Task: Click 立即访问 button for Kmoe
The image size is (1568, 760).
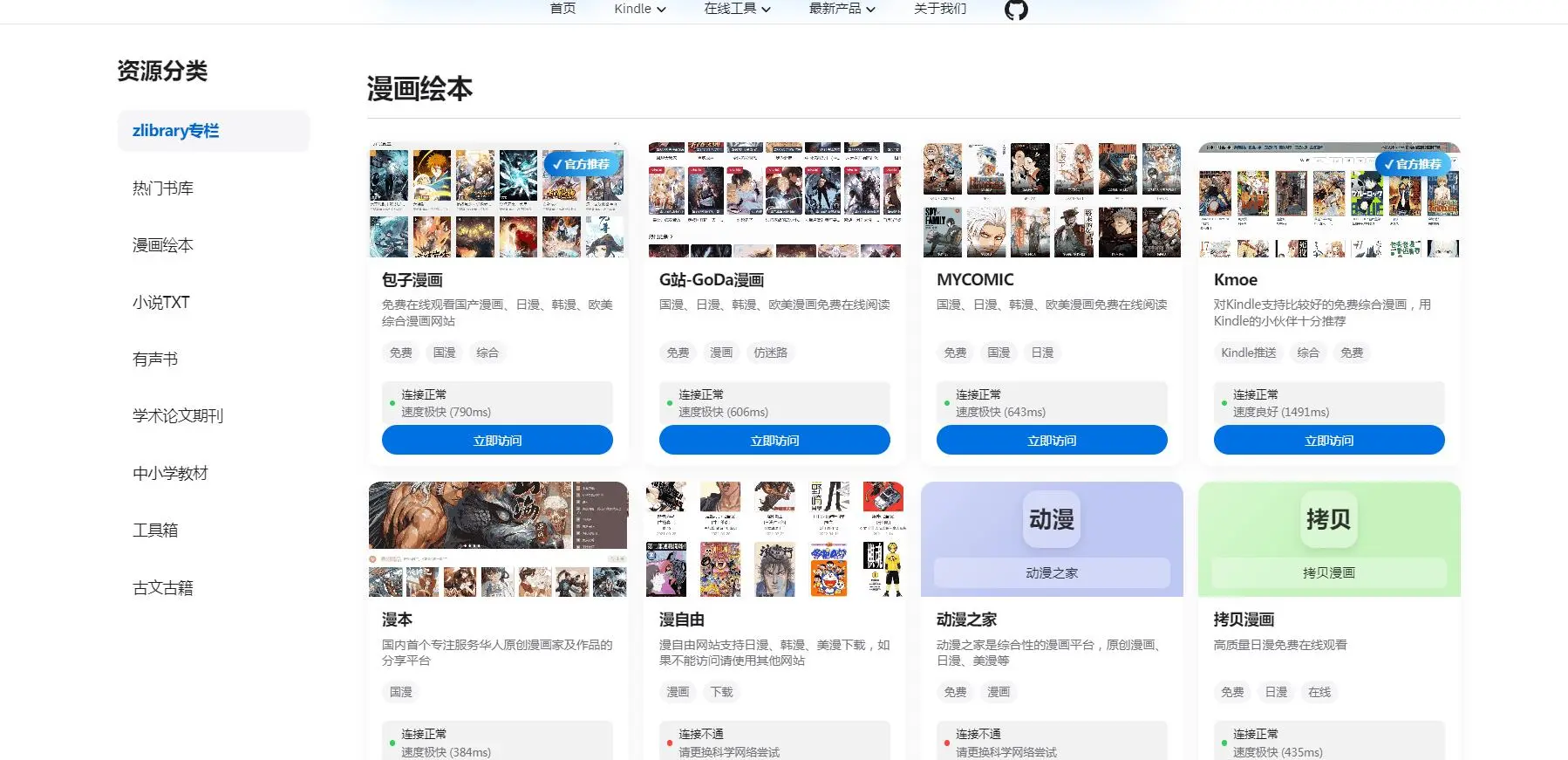Action: click(x=1329, y=441)
